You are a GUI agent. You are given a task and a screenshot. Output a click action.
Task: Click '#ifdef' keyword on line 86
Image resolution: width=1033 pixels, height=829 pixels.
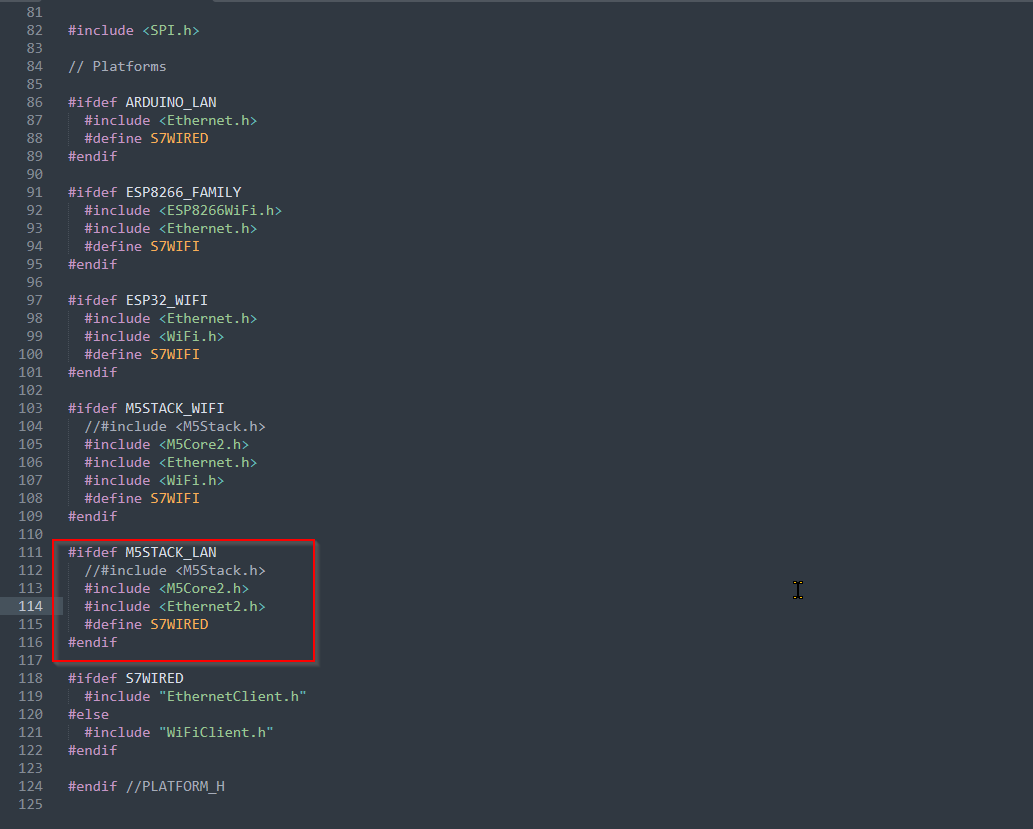(92, 102)
